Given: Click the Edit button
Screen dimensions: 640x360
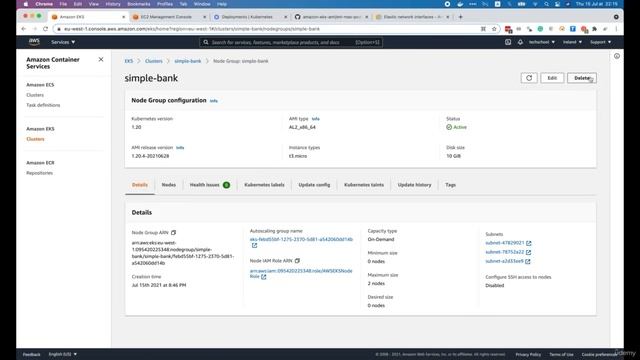Looking at the screenshot, I should tap(552, 78).
